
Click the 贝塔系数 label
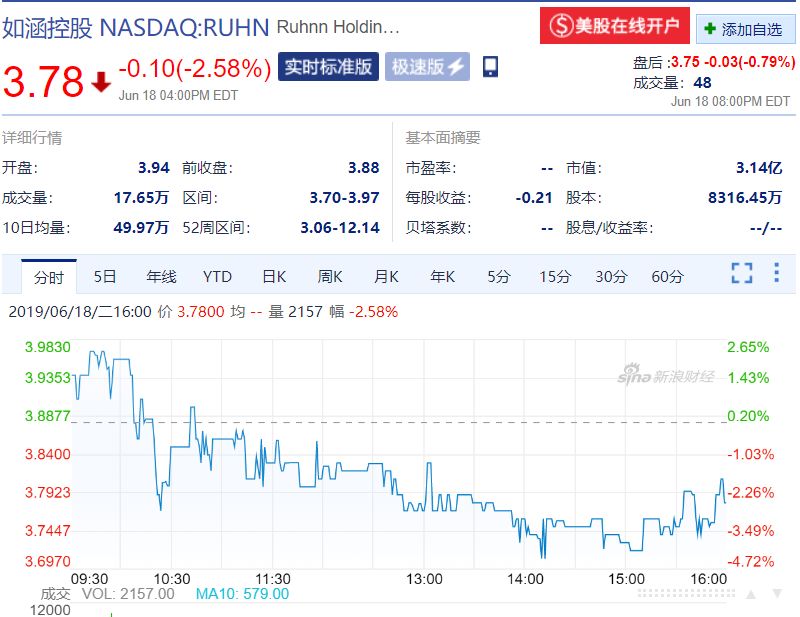coord(438,227)
